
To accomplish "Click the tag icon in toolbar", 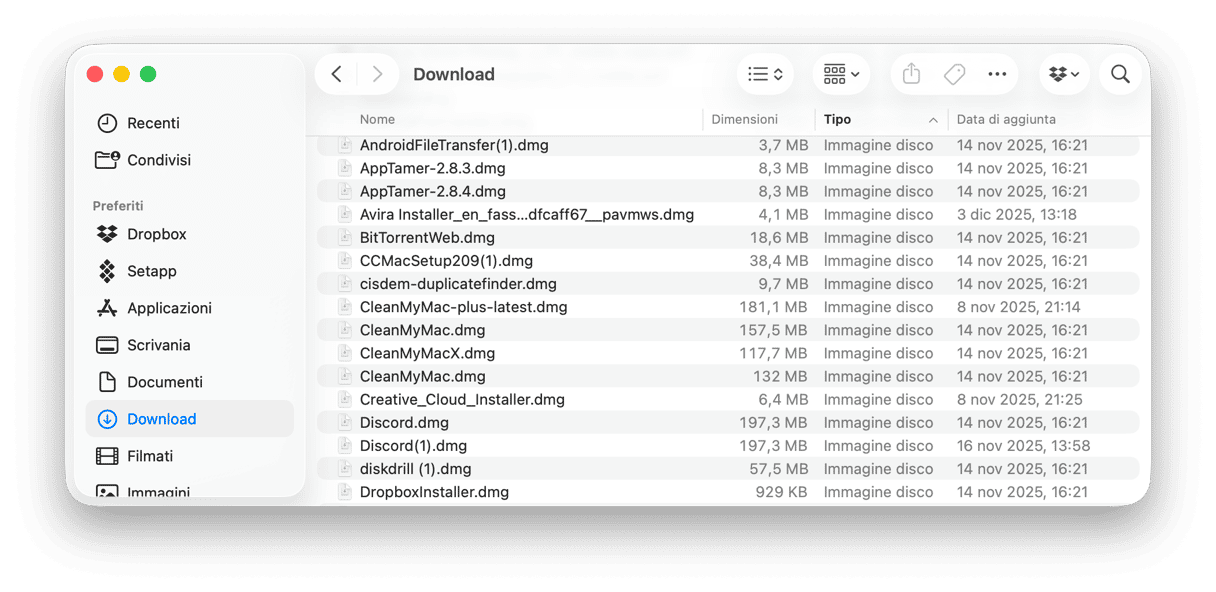I will [x=954, y=74].
